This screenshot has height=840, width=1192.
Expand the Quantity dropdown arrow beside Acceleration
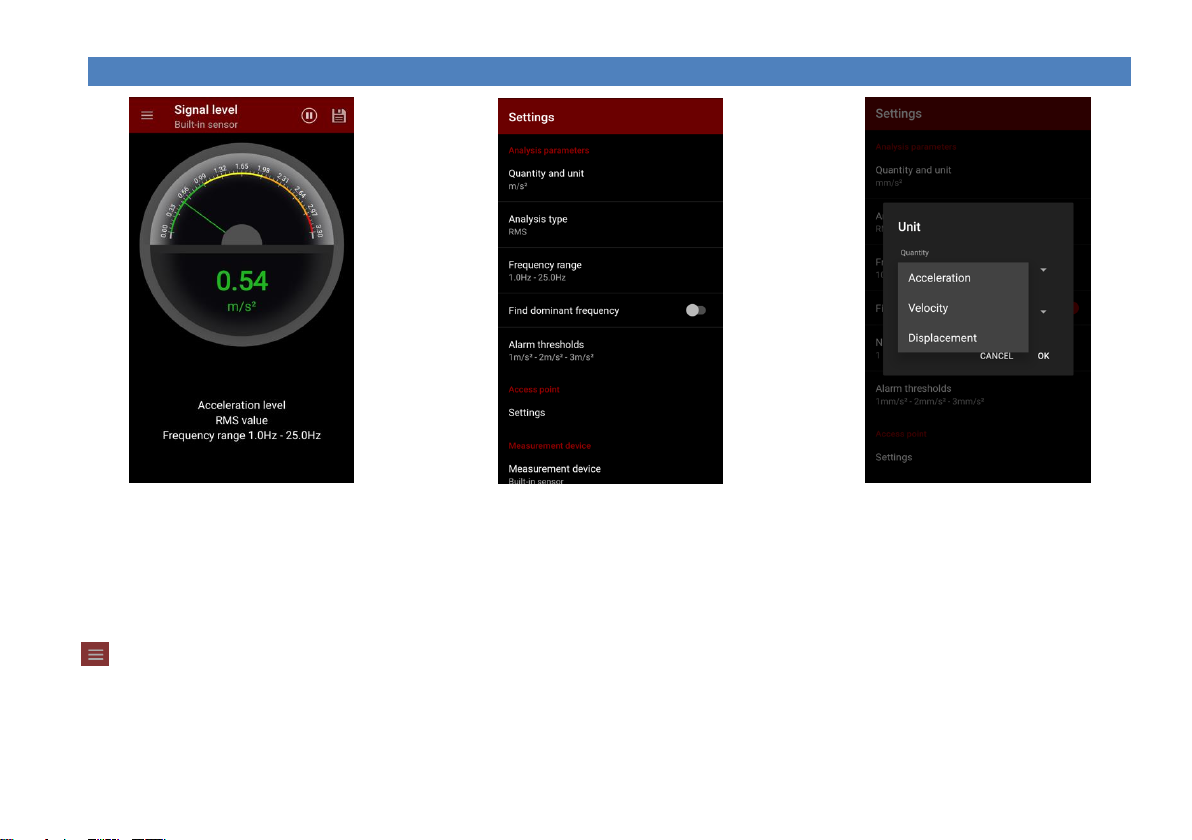(1043, 270)
